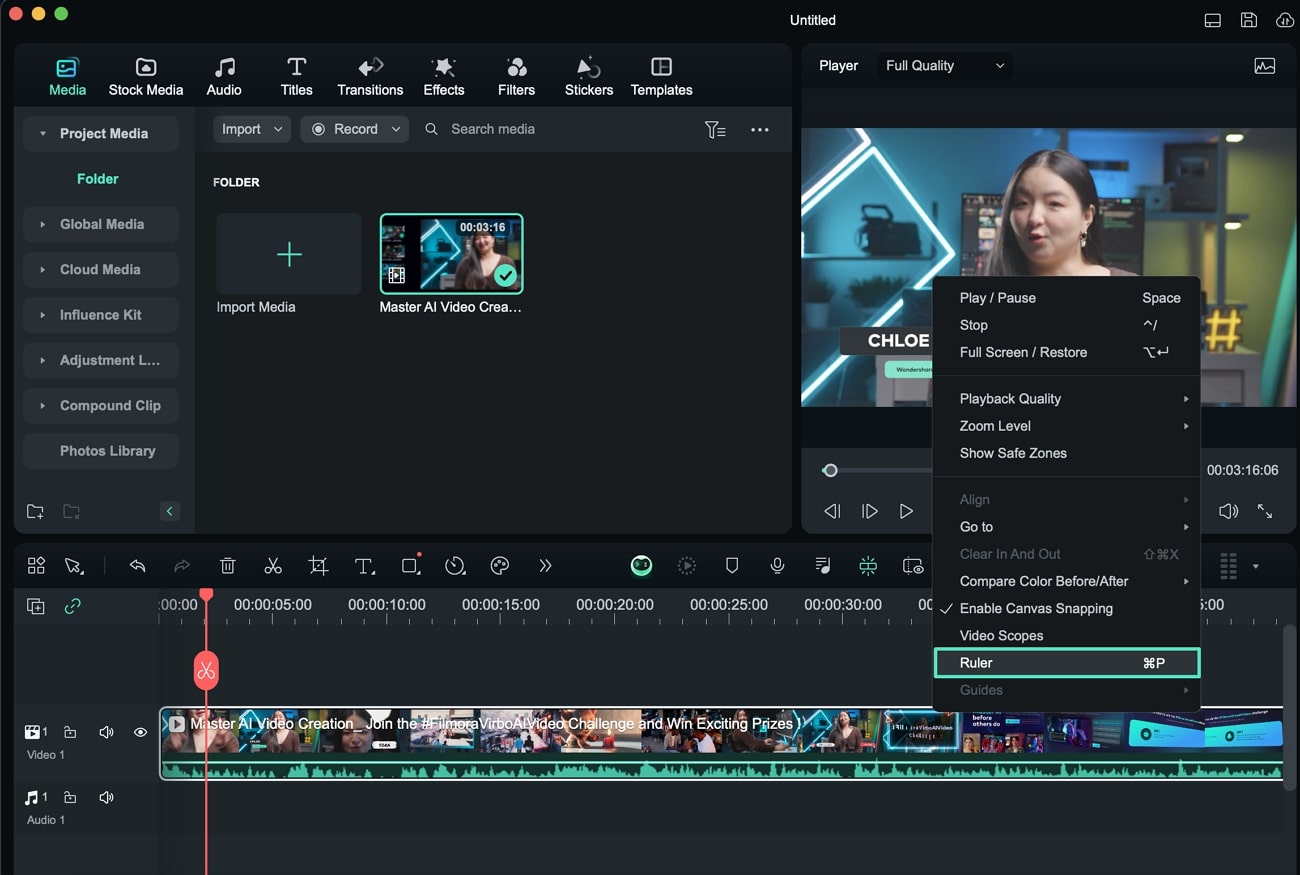Undo the last action in the timeline toolbar
Image resolution: width=1300 pixels, height=875 pixels.
[138, 566]
